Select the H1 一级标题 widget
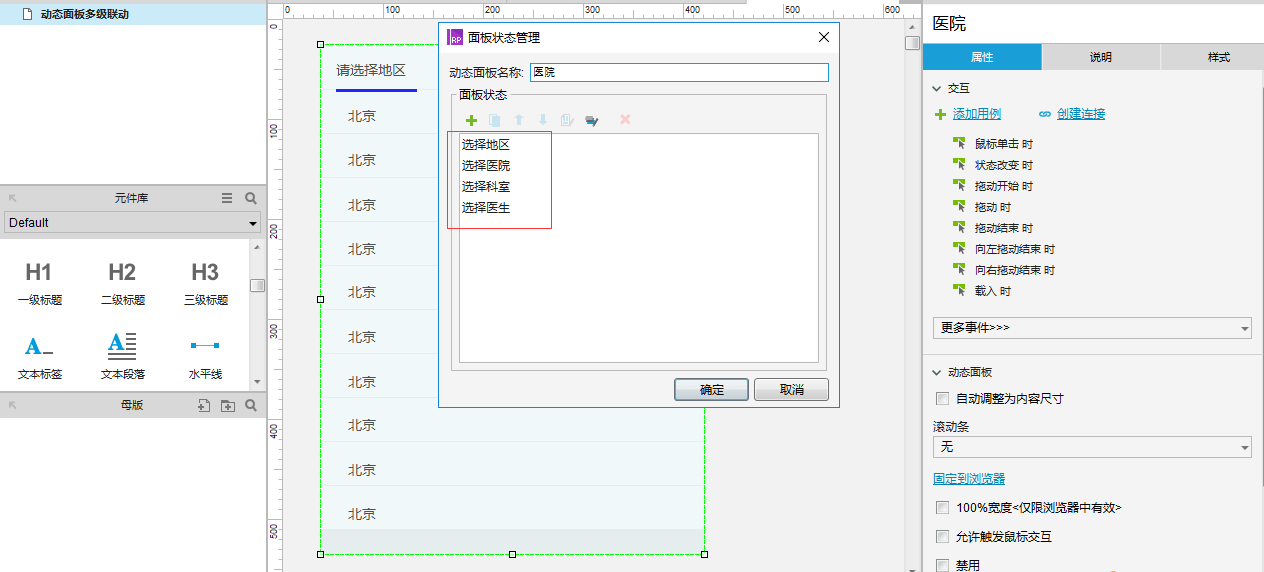This screenshot has height=572, width=1264. 39,282
